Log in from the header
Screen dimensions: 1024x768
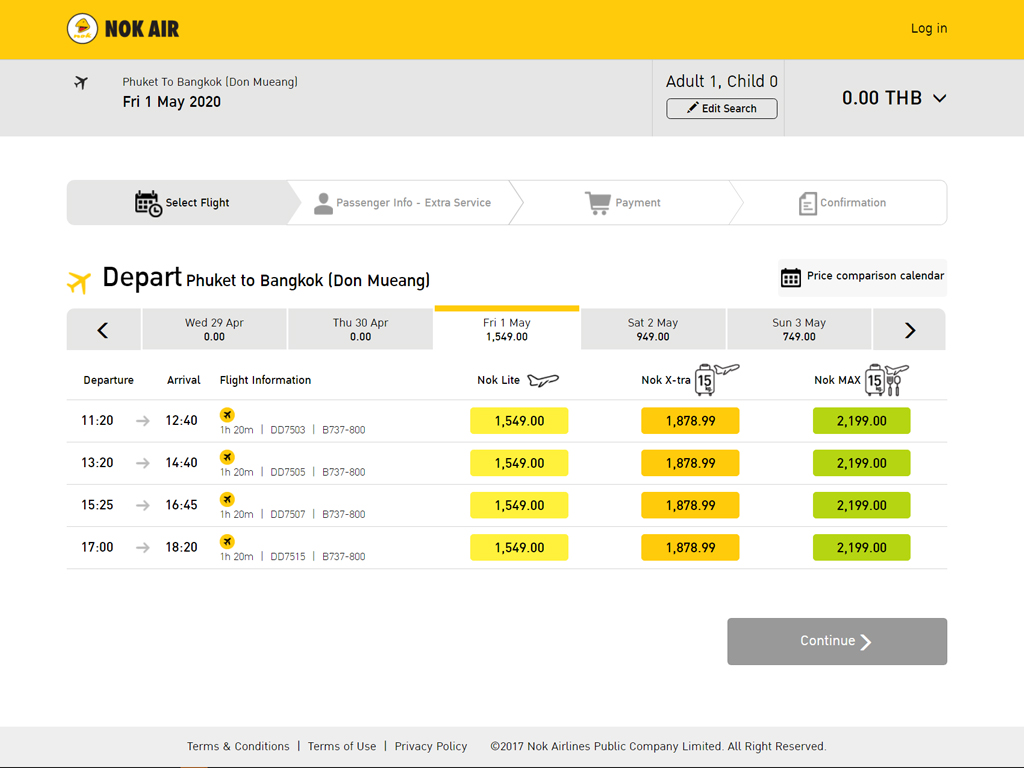click(x=929, y=29)
